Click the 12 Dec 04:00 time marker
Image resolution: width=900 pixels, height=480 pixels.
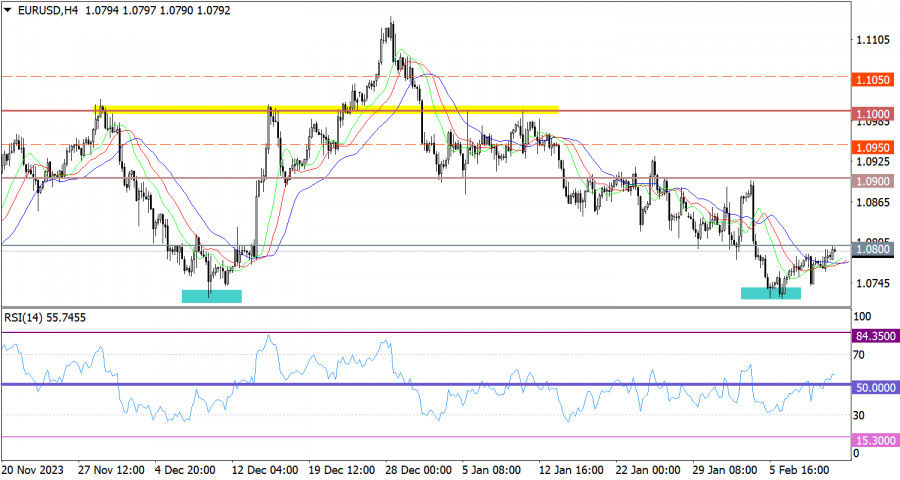[265, 470]
